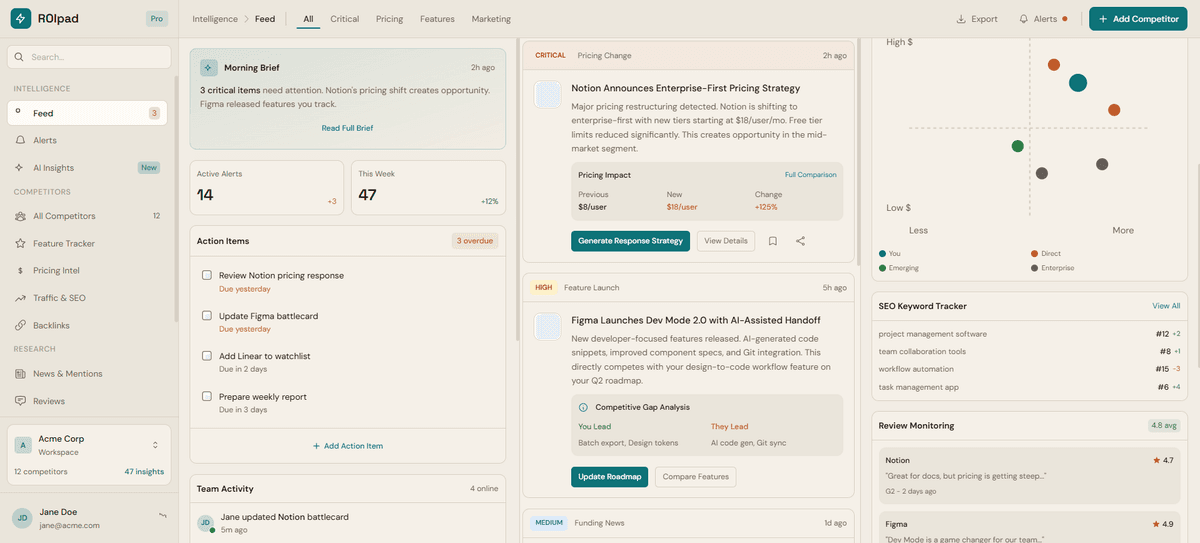Check 'Add Linear to watchlist' checkbox

[207, 356]
